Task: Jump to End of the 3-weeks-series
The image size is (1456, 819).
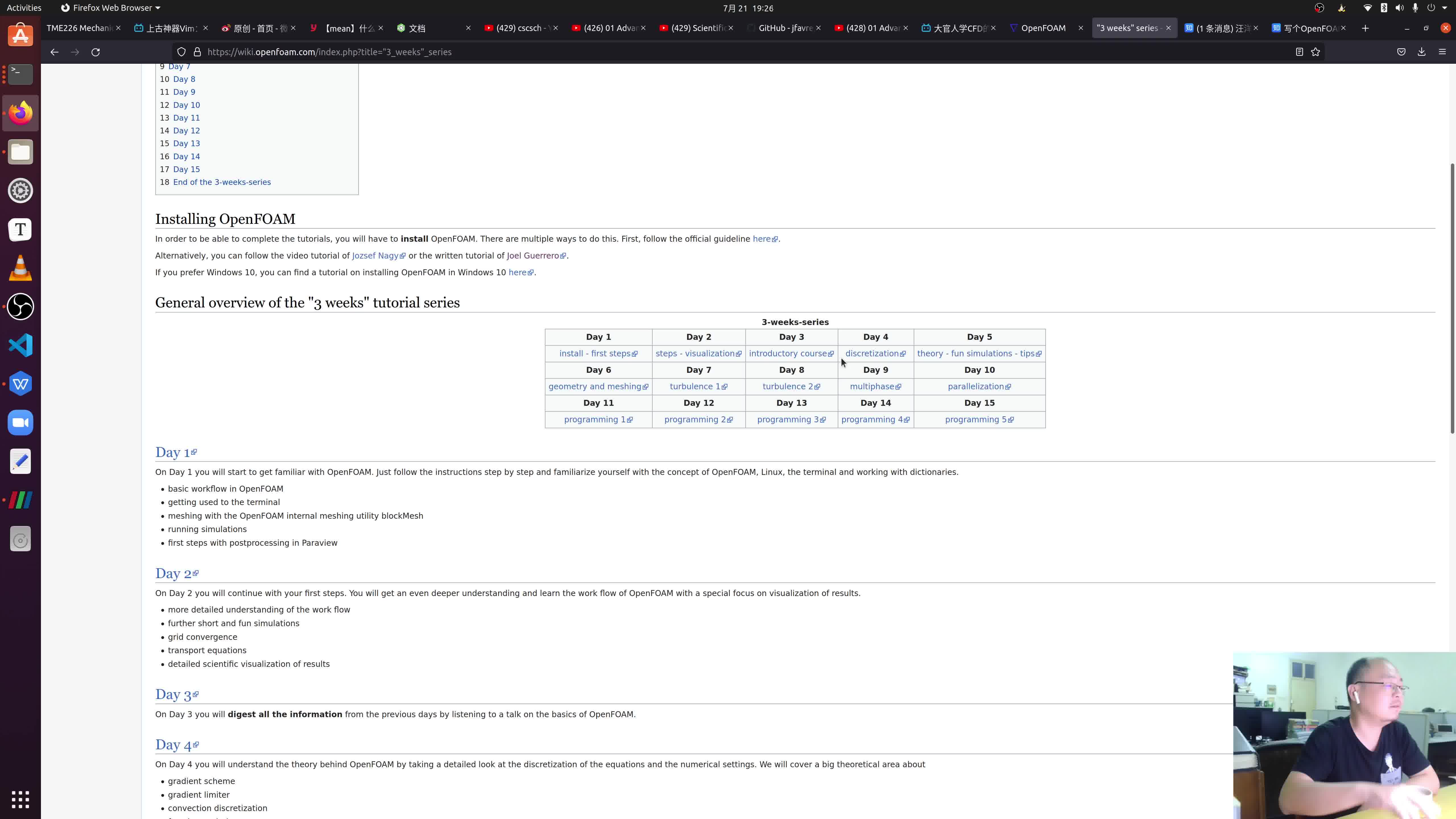Action: 222,182
